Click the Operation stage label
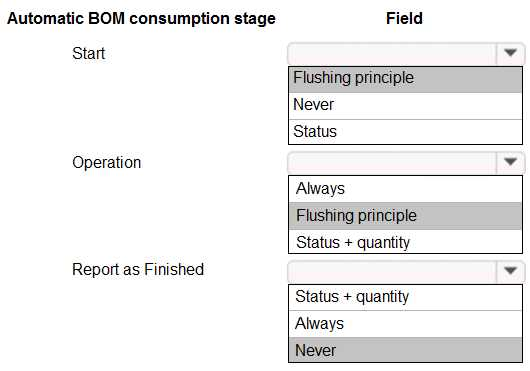This screenshot has height=371, width=530. 106,163
